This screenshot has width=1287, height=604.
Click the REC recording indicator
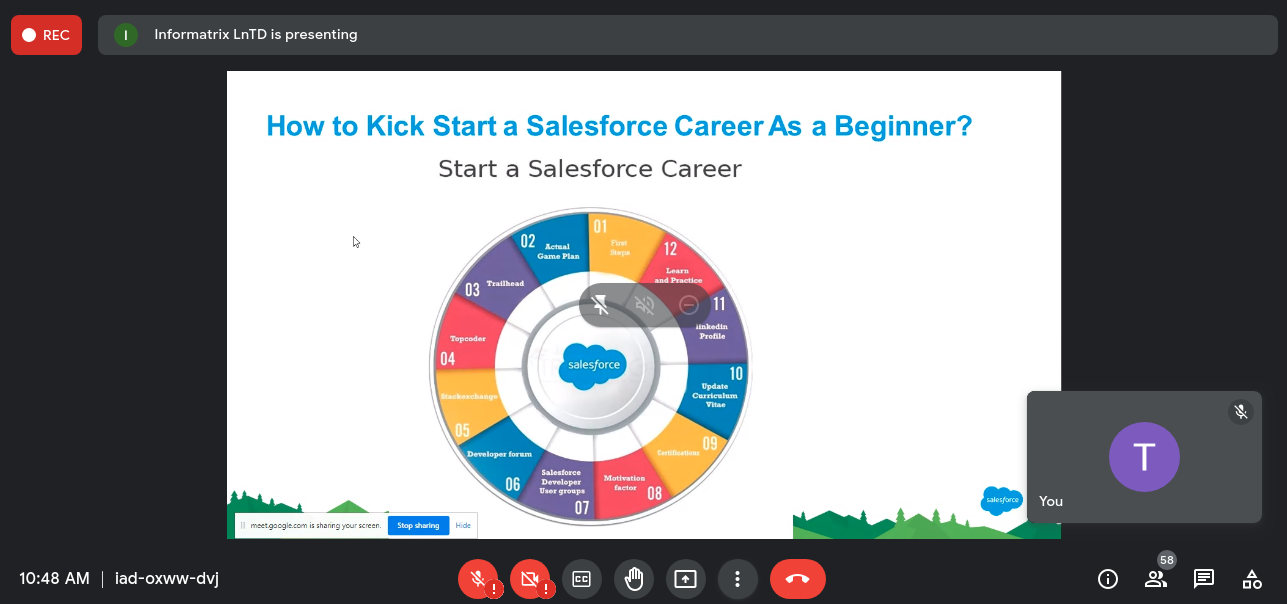(46, 35)
